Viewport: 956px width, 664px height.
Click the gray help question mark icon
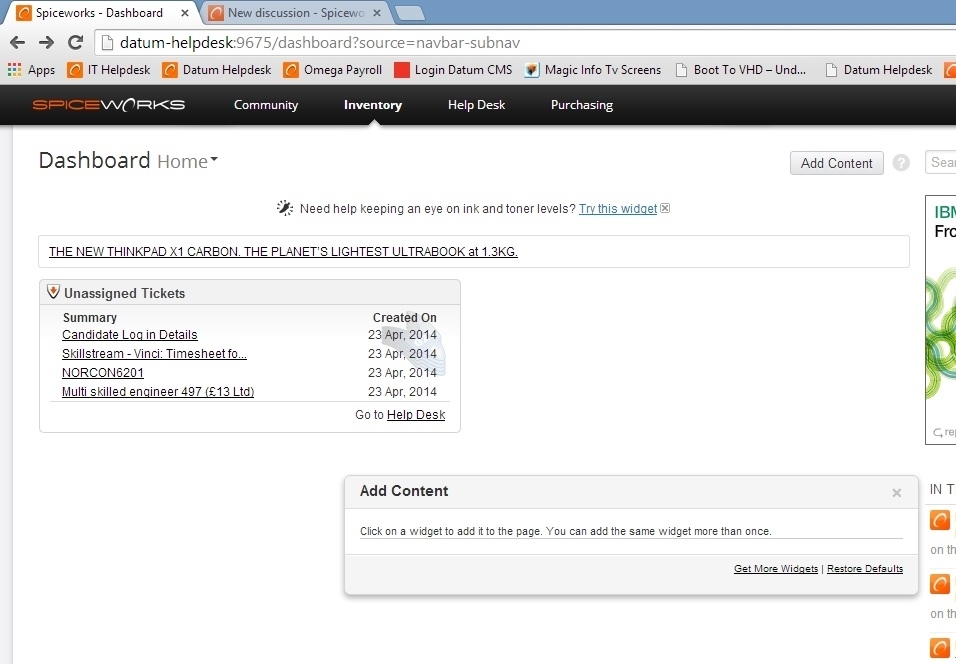(900, 162)
